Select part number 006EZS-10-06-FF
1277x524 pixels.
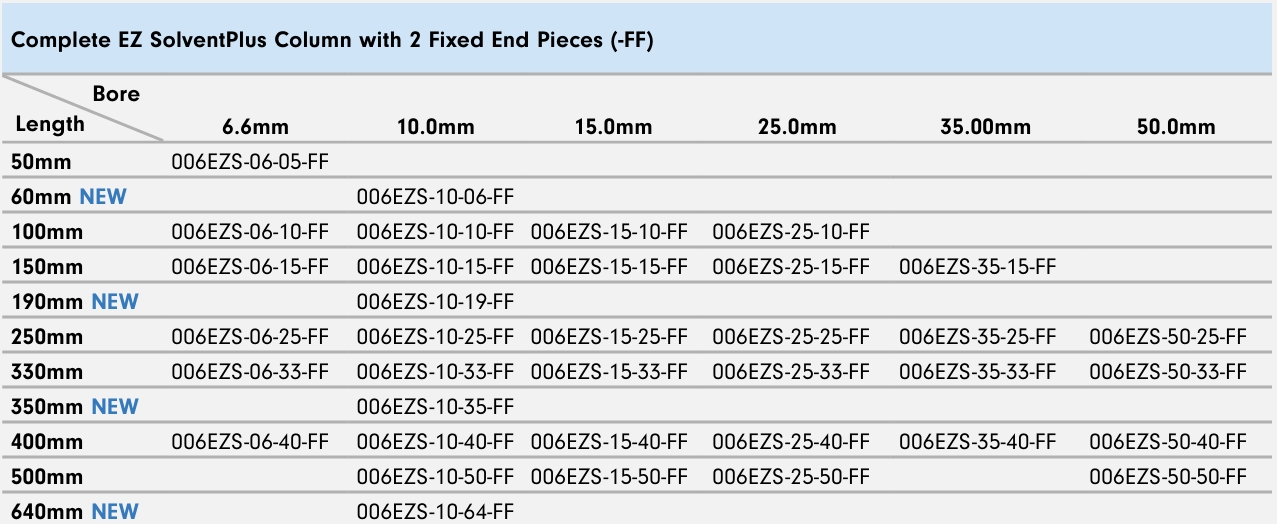click(x=435, y=197)
